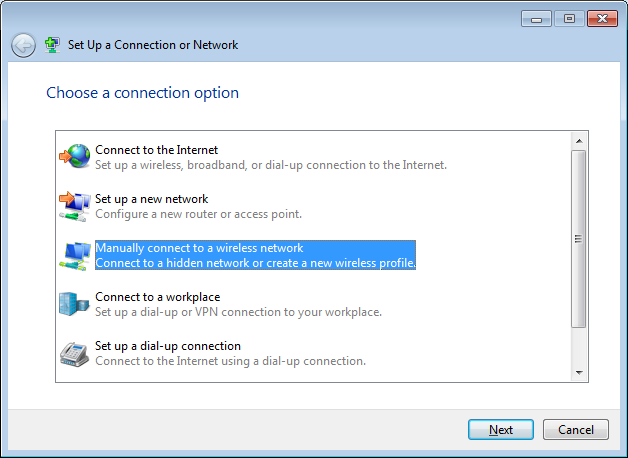Click the telephone dial-up icon
This screenshot has width=628, height=458.
click(x=74, y=354)
